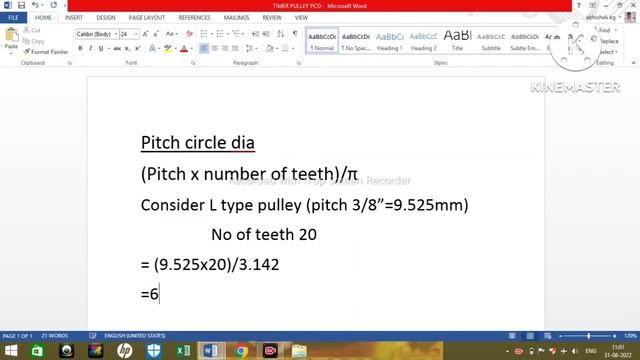Viewport: 640px width, 360px height.
Task: Switch to the PAGE LAYOUT tab
Action: tap(147, 18)
